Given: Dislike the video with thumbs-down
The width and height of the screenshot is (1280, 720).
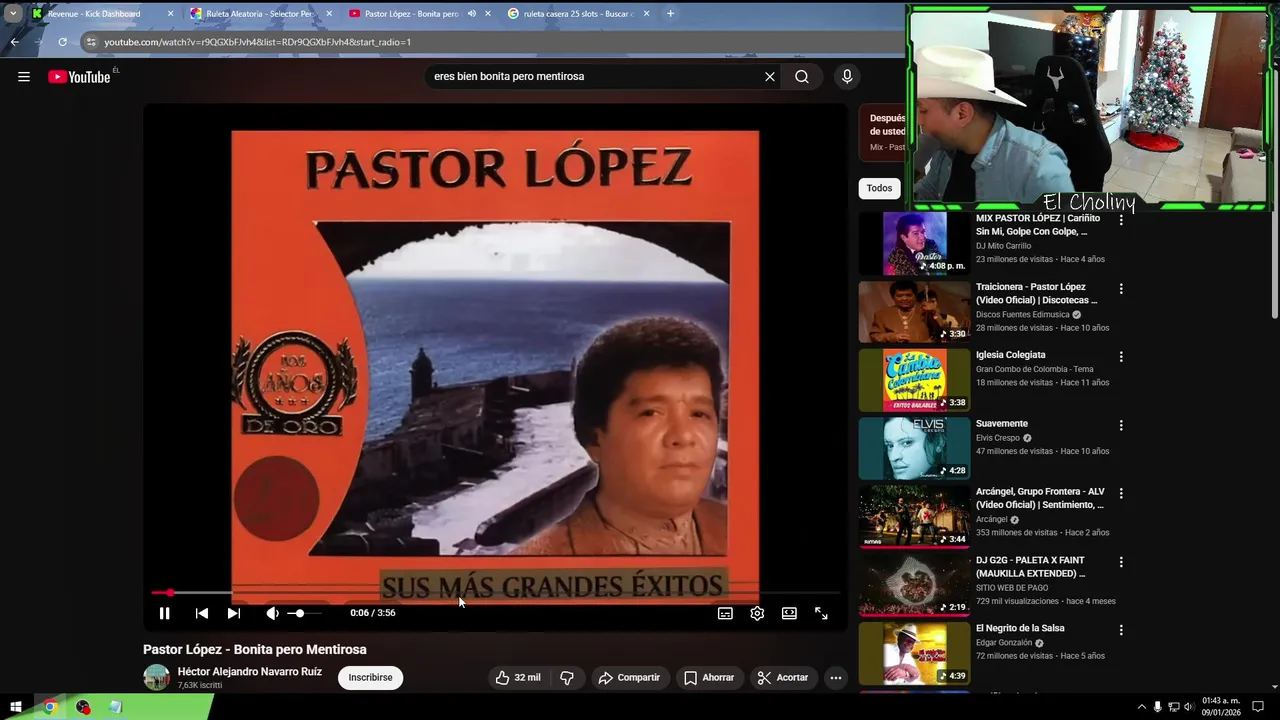Looking at the screenshot, I should (567, 677).
